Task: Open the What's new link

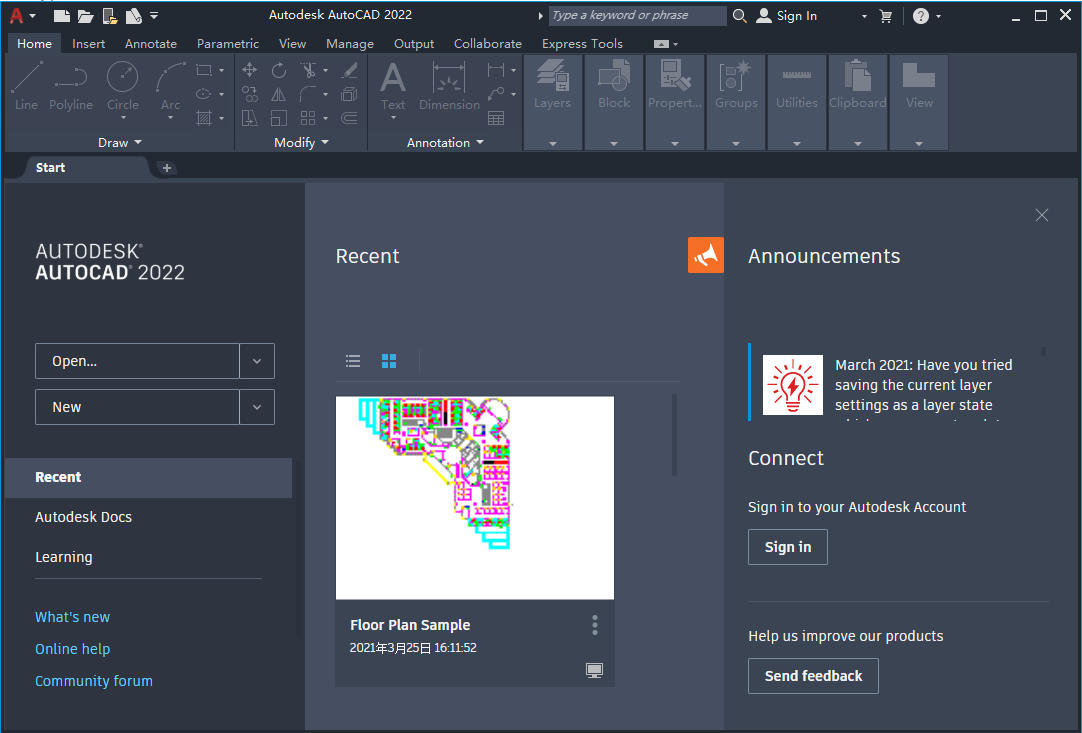Action: [x=72, y=617]
